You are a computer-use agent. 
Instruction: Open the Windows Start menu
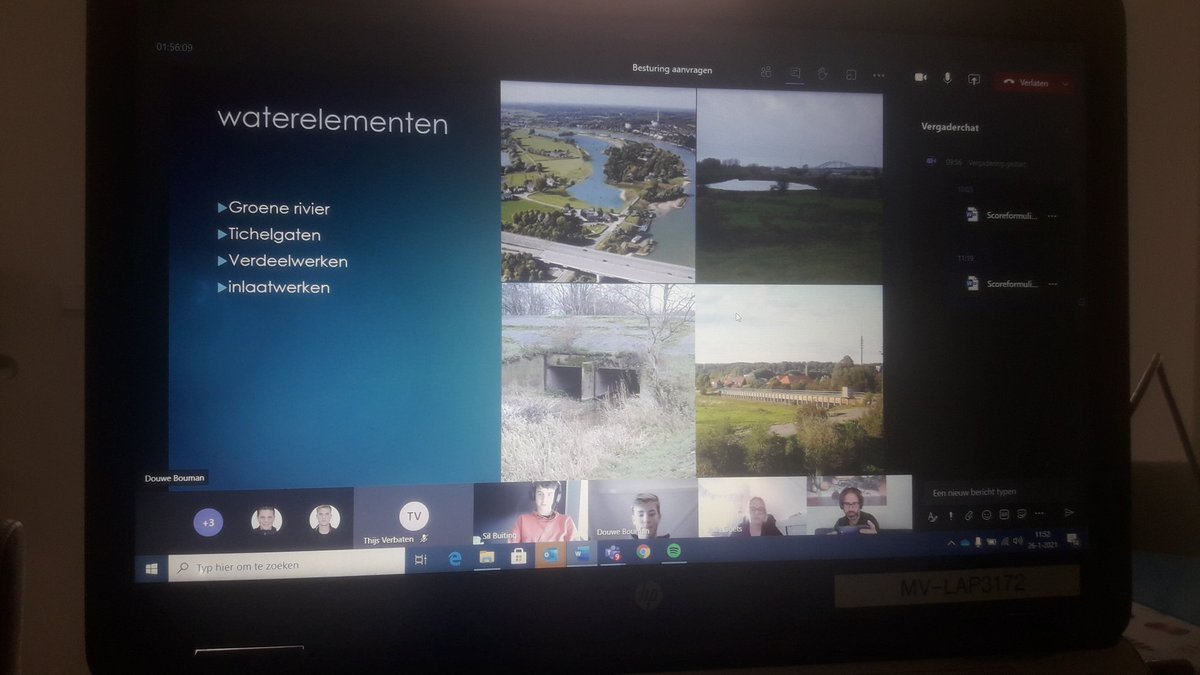pos(152,568)
